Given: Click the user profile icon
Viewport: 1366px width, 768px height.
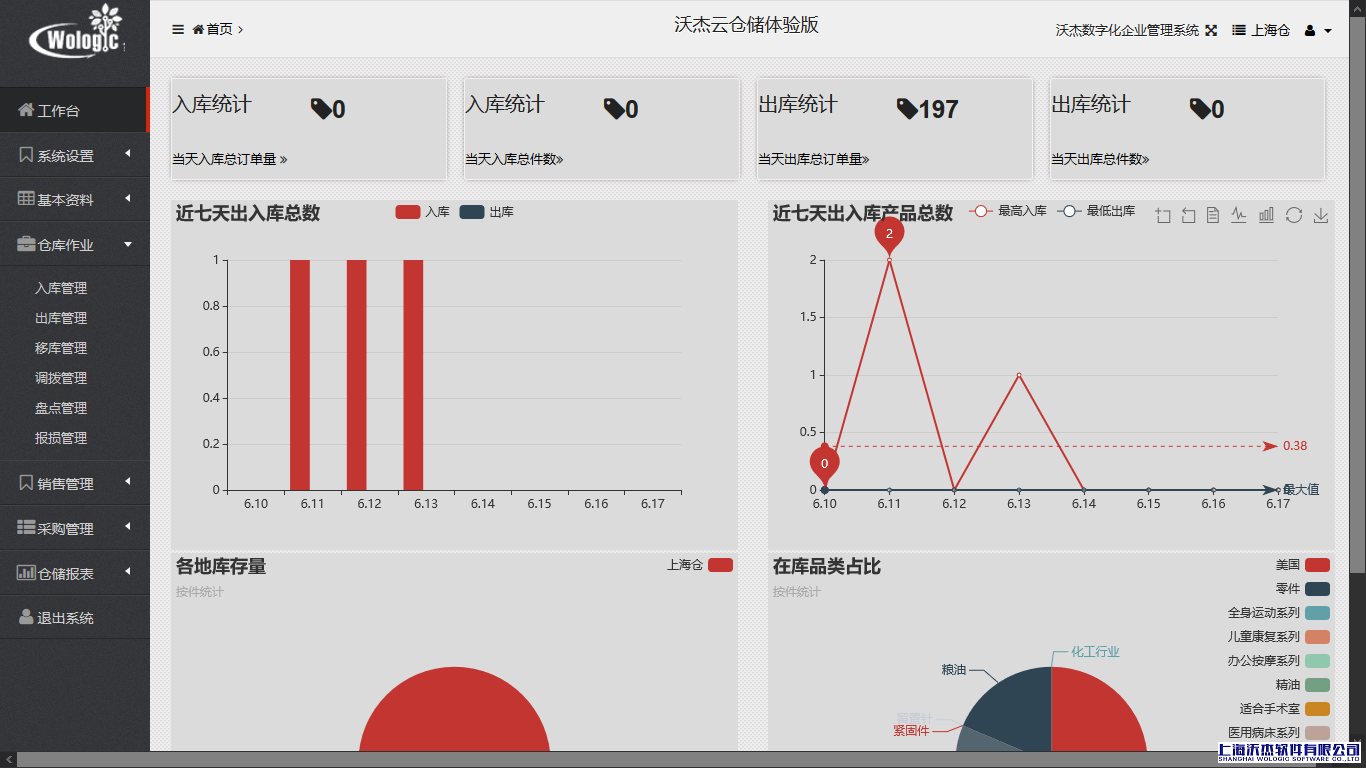Looking at the screenshot, I should coord(1310,30).
